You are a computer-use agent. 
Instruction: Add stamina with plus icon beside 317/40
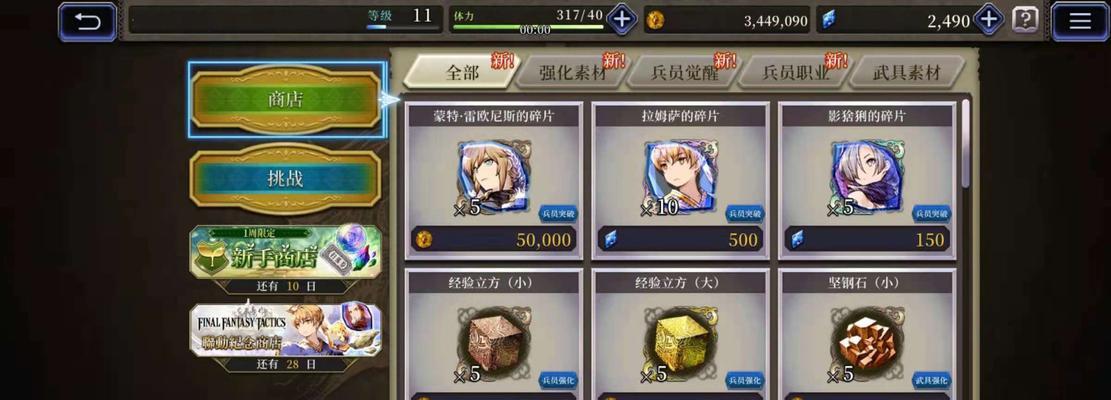click(x=621, y=19)
